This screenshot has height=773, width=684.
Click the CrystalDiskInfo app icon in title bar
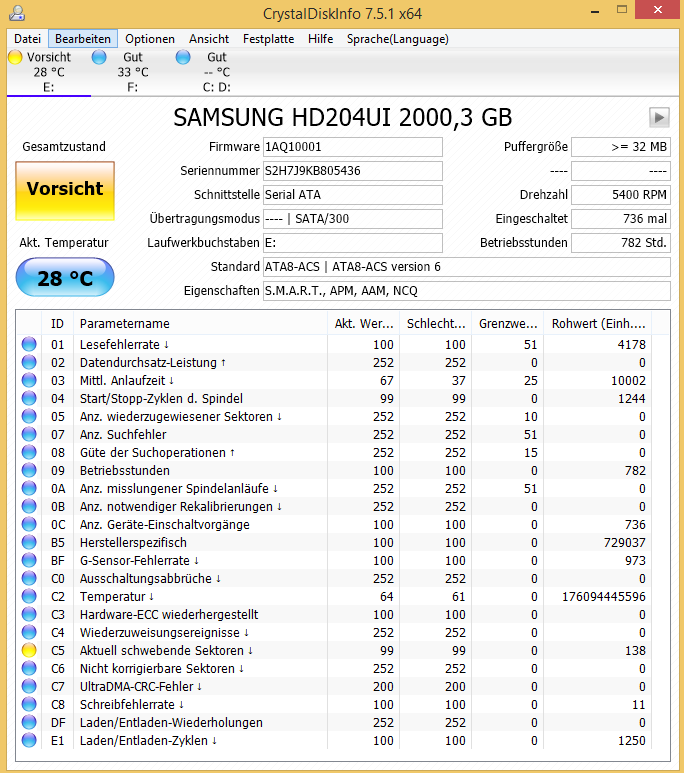coord(17,13)
